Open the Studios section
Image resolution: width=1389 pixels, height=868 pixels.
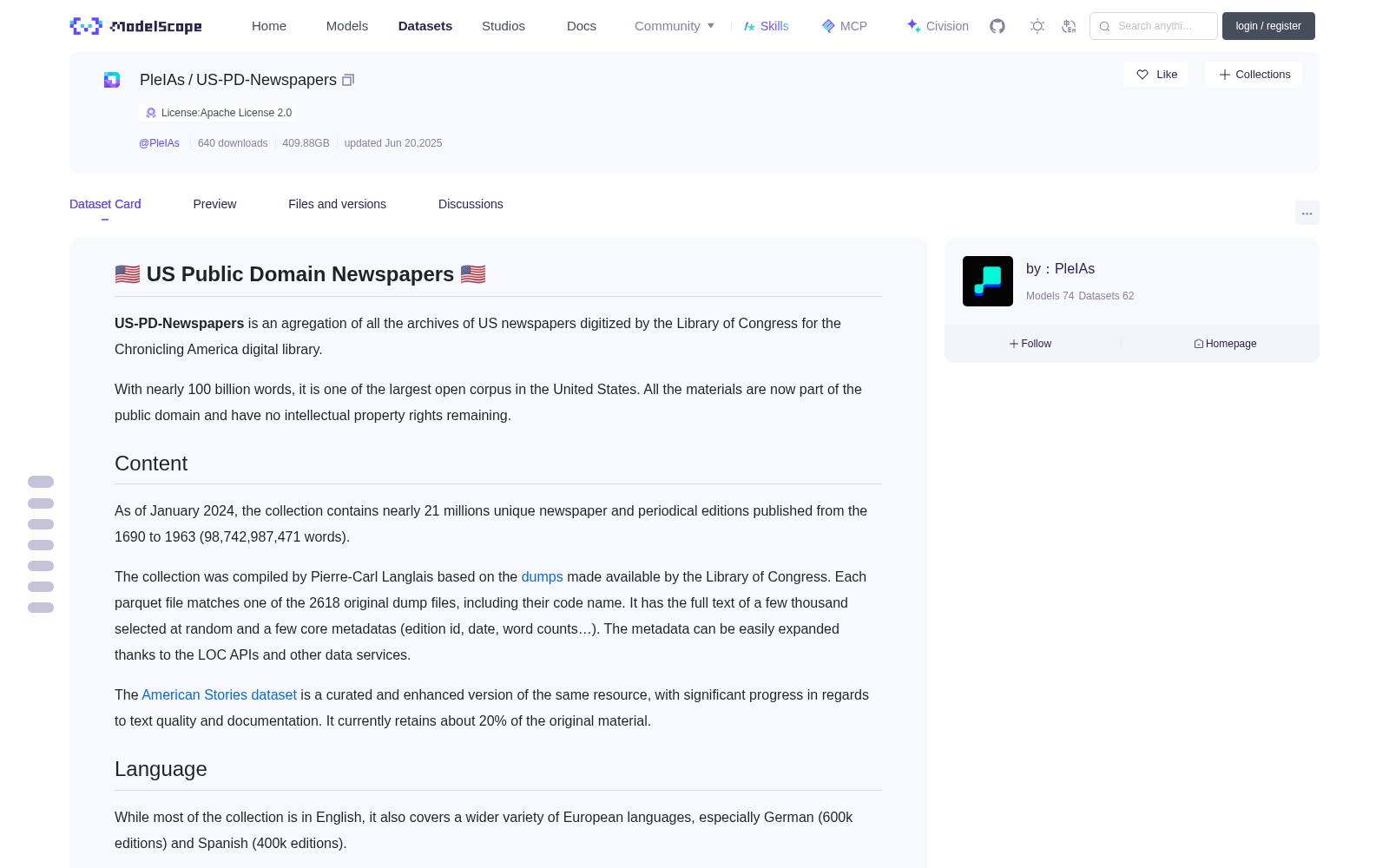[504, 26]
